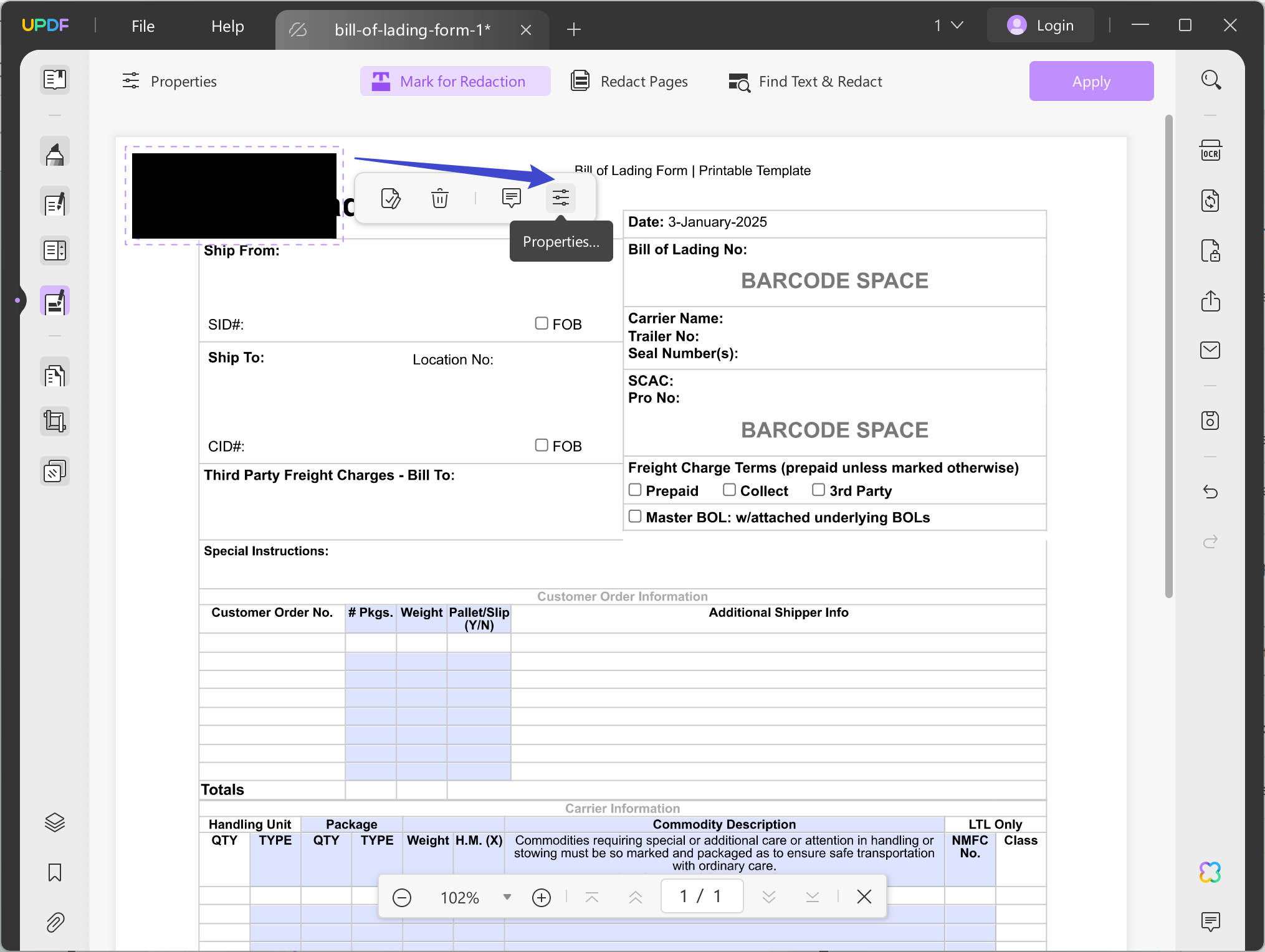Open the Share panel
The width and height of the screenshot is (1265, 952).
[x=1211, y=301]
